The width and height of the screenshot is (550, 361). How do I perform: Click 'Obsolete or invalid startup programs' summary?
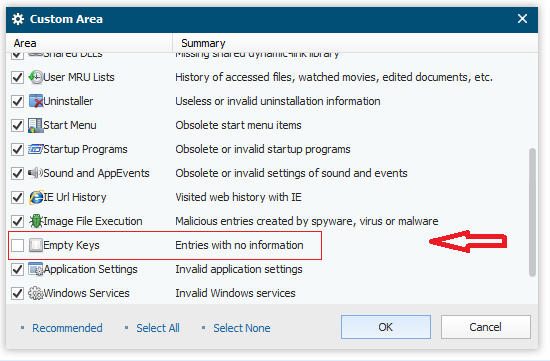[263, 149]
